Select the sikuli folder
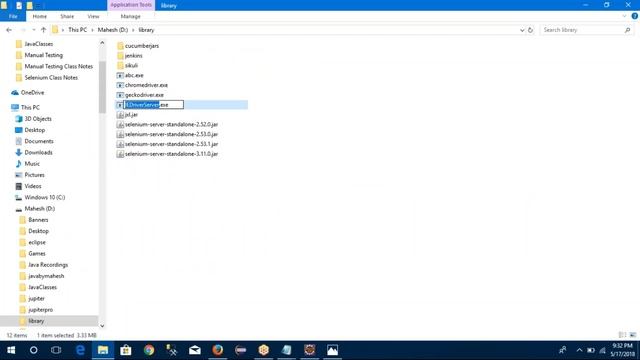This screenshot has height=360, width=640. point(131,65)
